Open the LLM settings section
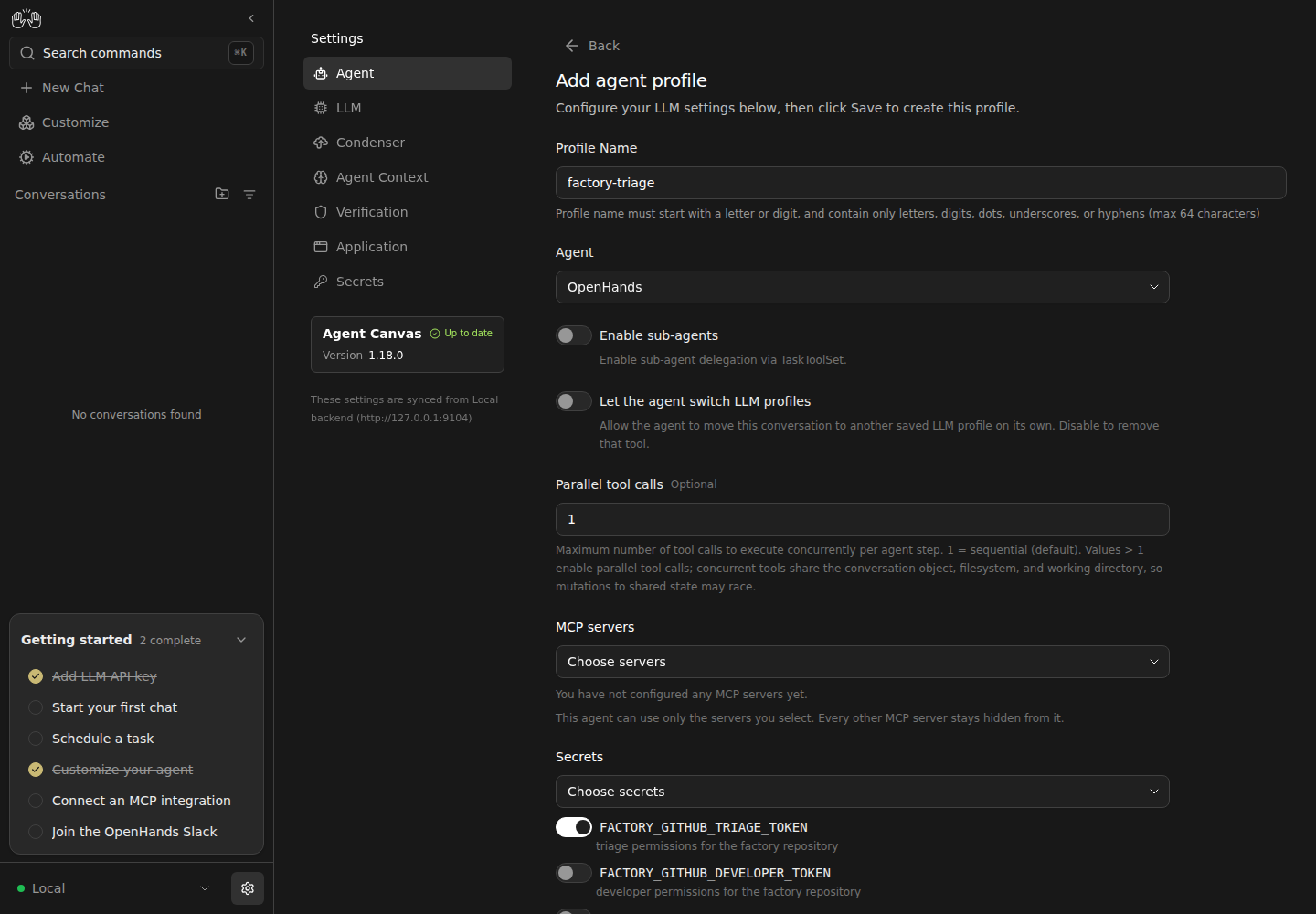1316x914 pixels. [408, 108]
